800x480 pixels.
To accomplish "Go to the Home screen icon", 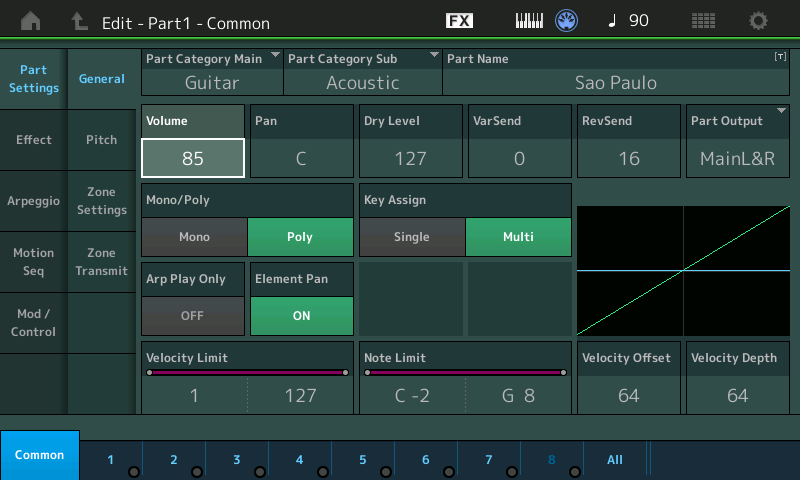I will [x=31, y=21].
